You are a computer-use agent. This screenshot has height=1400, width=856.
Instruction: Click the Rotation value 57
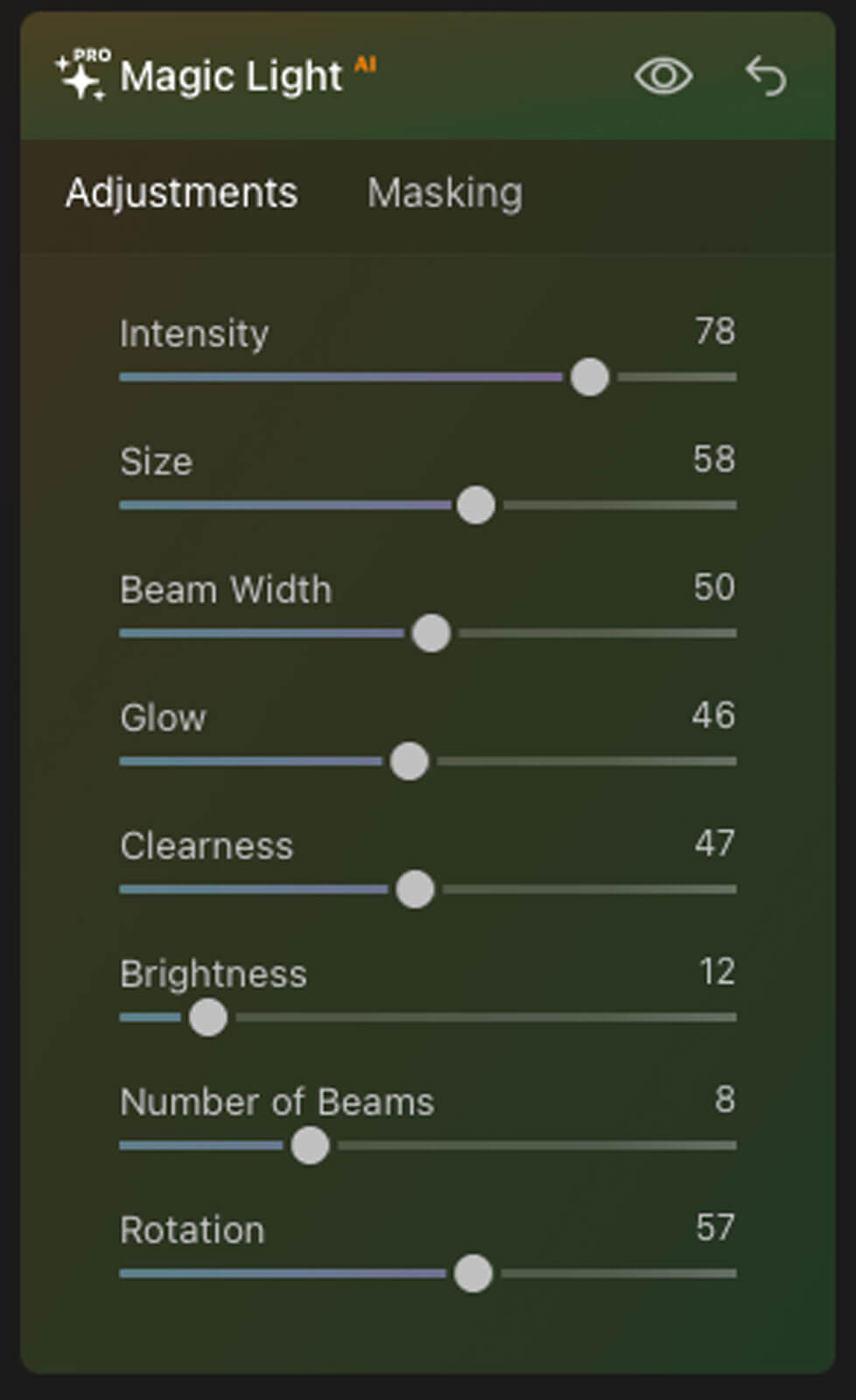(x=714, y=1228)
